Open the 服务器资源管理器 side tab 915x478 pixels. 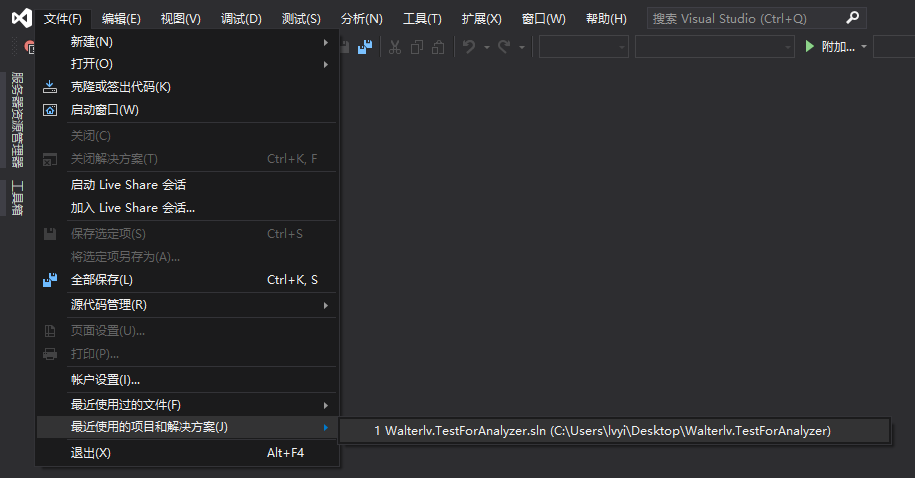[x=18, y=120]
